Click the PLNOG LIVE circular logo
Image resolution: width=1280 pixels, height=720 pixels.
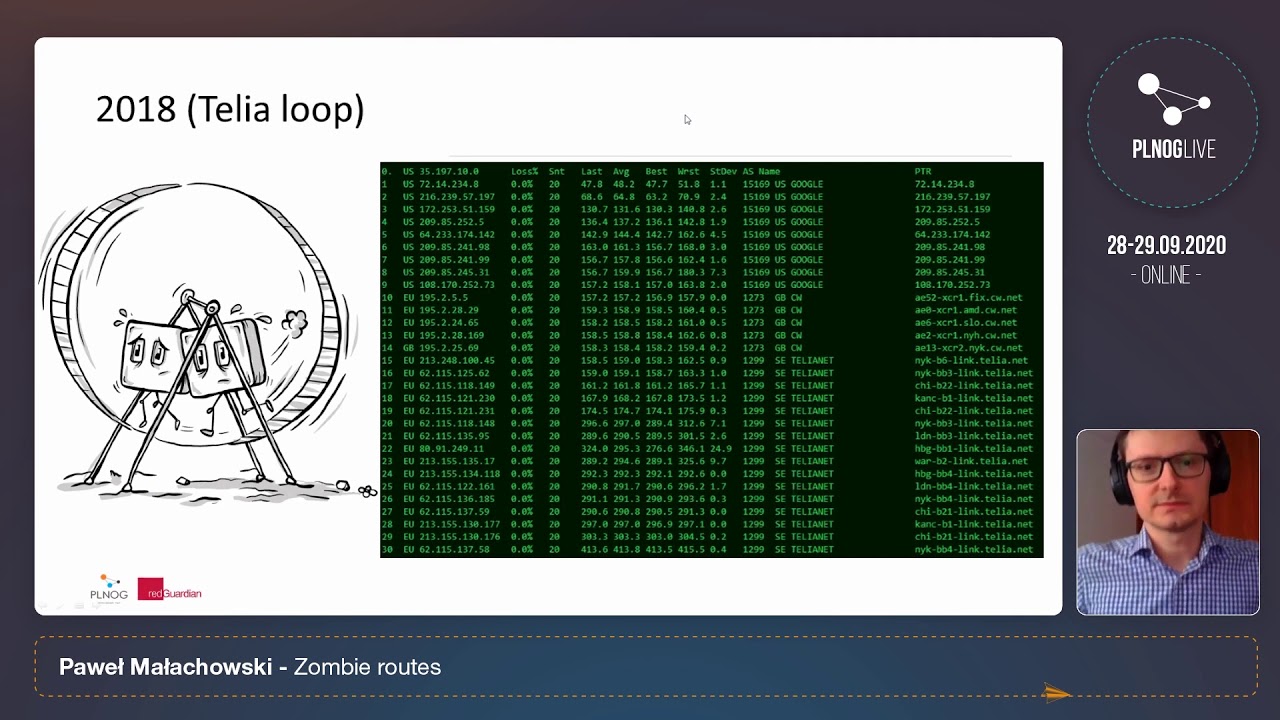(x=1173, y=122)
